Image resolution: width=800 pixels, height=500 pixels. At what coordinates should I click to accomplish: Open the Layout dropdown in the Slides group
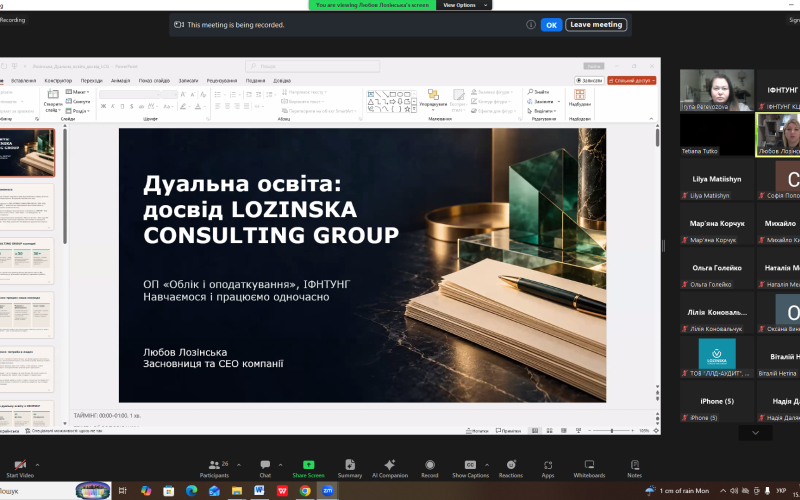pyautogui.click(x=77, y=92)
